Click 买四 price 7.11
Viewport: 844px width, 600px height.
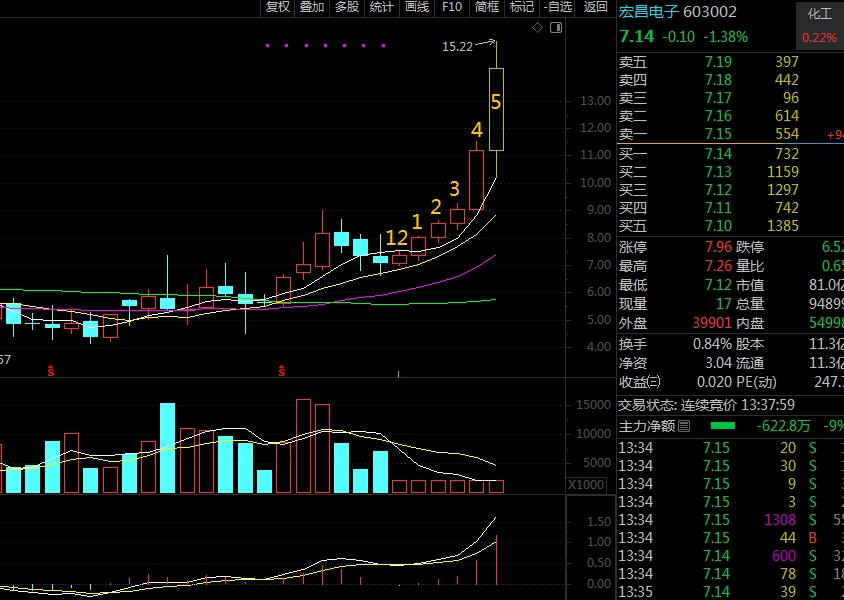click(x=718, y=208)
